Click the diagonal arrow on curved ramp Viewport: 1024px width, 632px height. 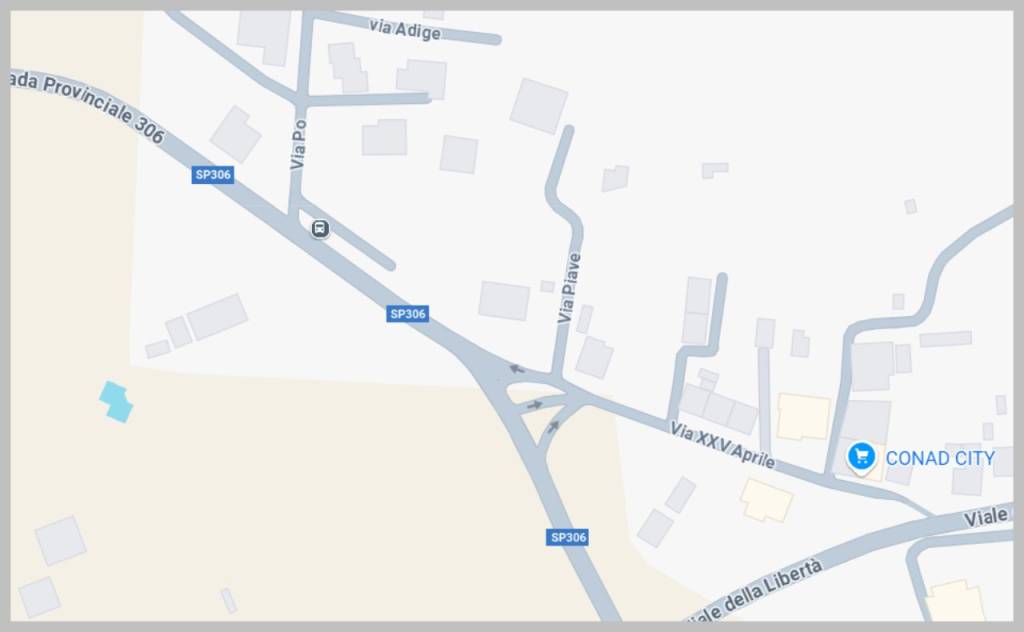click(553, 427)
